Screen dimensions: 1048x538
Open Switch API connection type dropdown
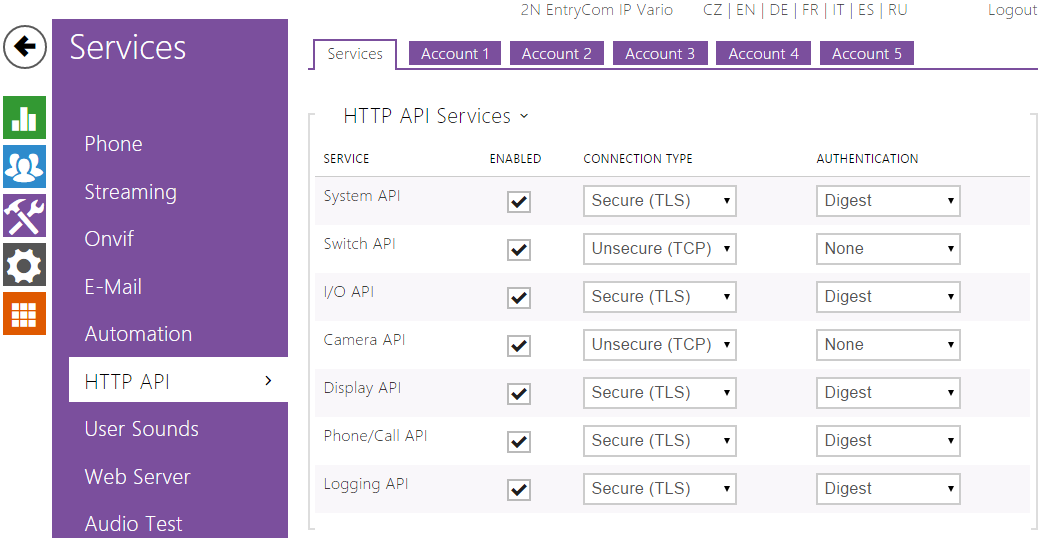659,249
